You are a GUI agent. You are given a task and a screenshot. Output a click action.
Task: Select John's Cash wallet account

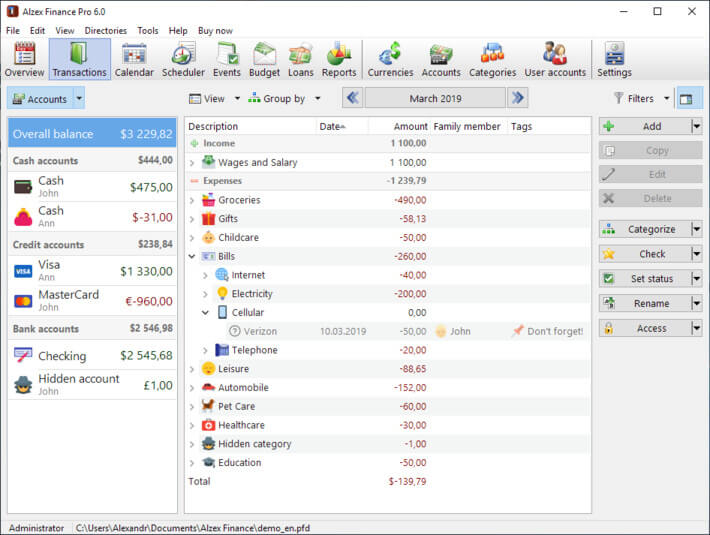[92, 186]
